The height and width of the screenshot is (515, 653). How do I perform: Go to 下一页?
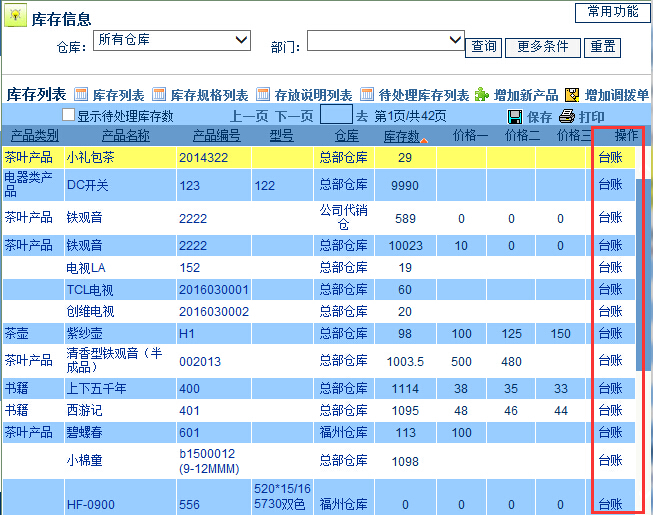point(294,116)
